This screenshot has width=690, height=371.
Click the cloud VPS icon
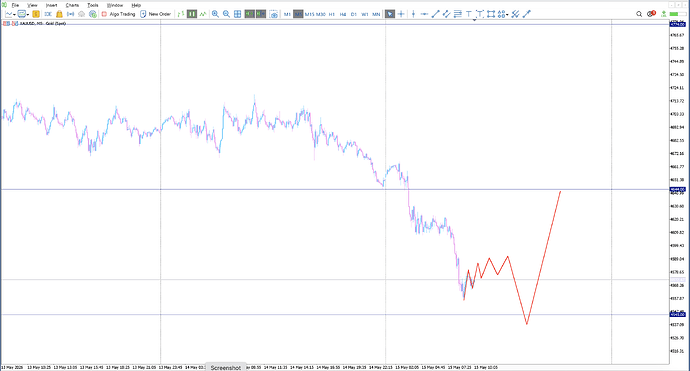(x=81, y=14)
